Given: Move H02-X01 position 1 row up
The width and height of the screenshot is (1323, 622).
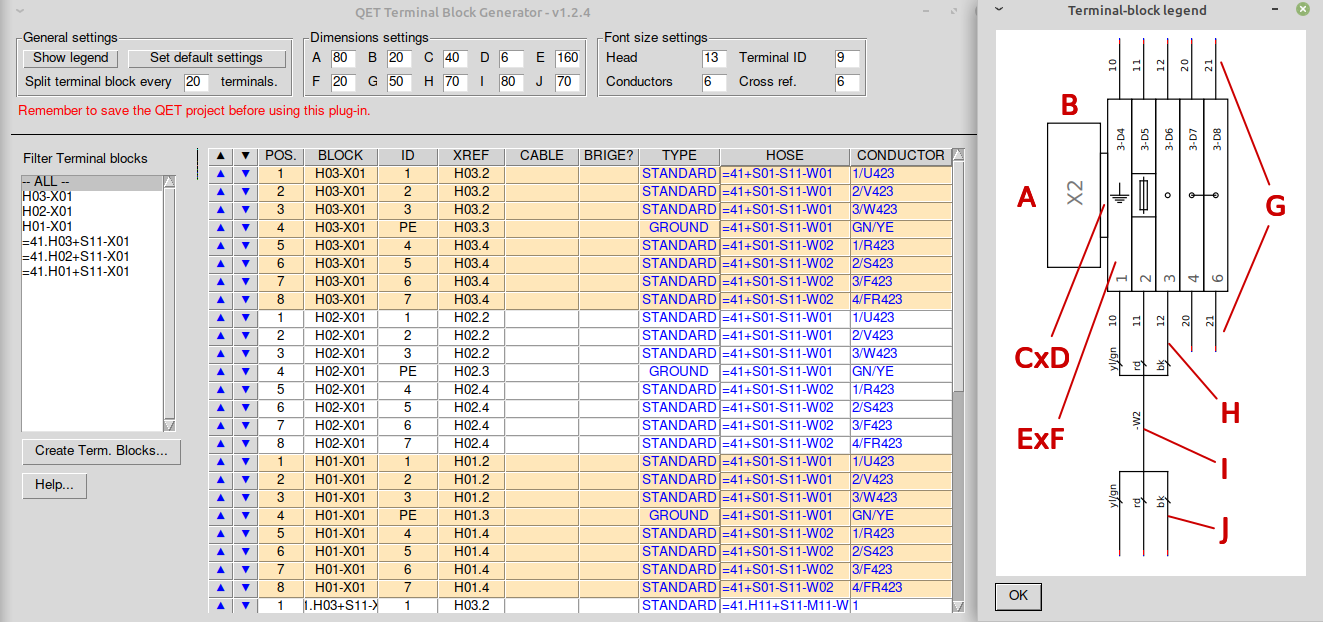Looking at the screenshot, I should pyautogui.click(x=221, y=318).
